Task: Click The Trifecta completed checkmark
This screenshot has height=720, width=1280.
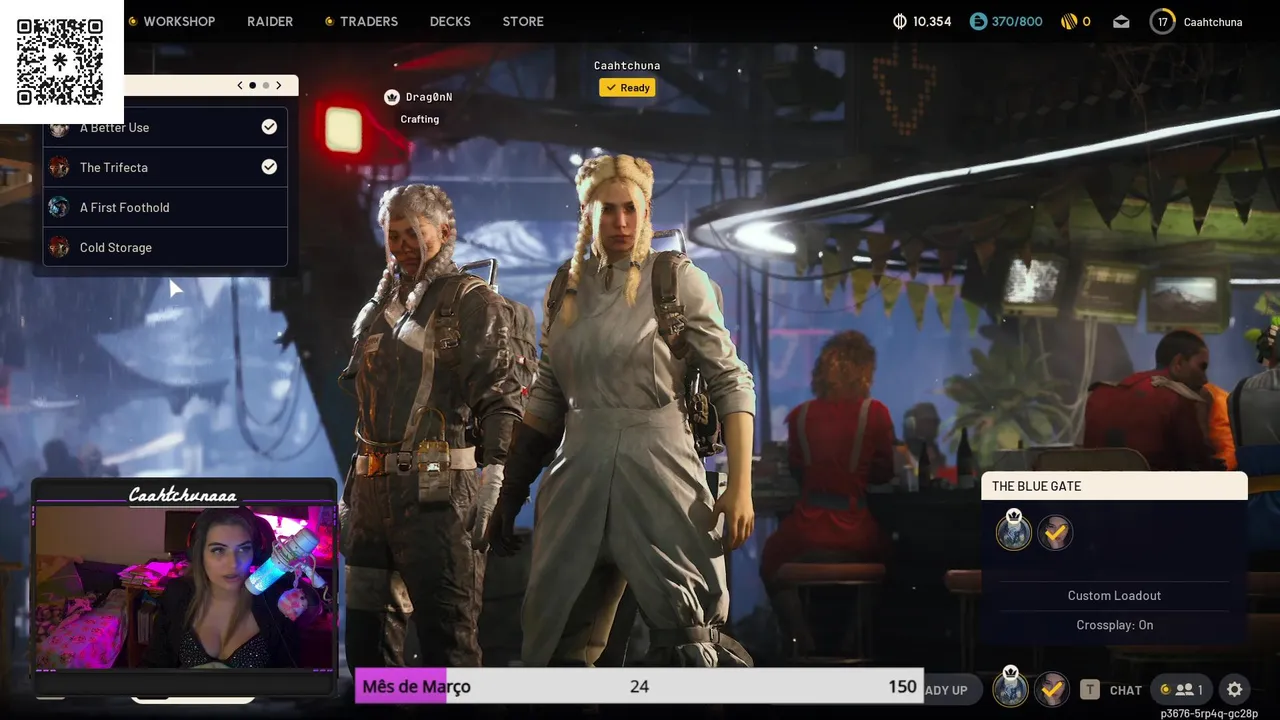Action: tap(269, 167)
